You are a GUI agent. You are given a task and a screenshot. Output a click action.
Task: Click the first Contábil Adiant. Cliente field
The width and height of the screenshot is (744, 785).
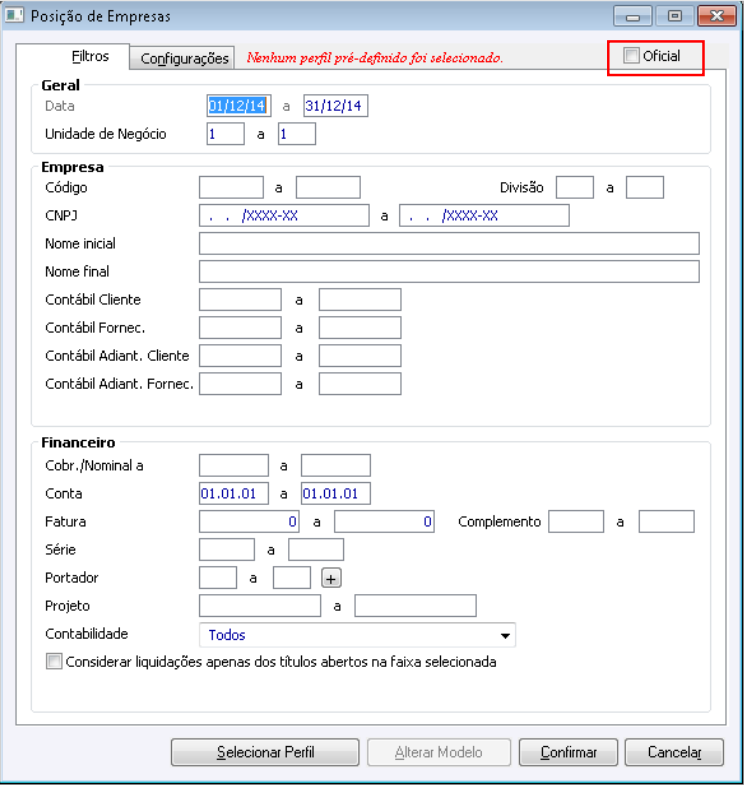point(240,355)
